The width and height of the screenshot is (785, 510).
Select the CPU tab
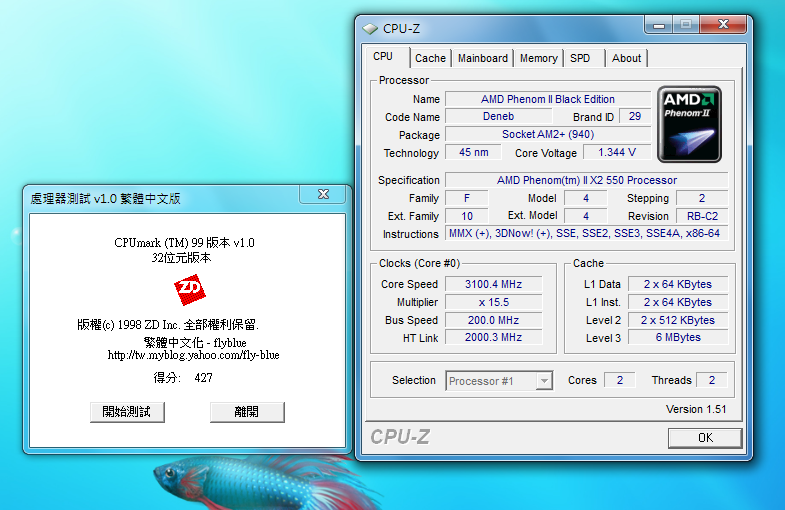coord(383,57)
